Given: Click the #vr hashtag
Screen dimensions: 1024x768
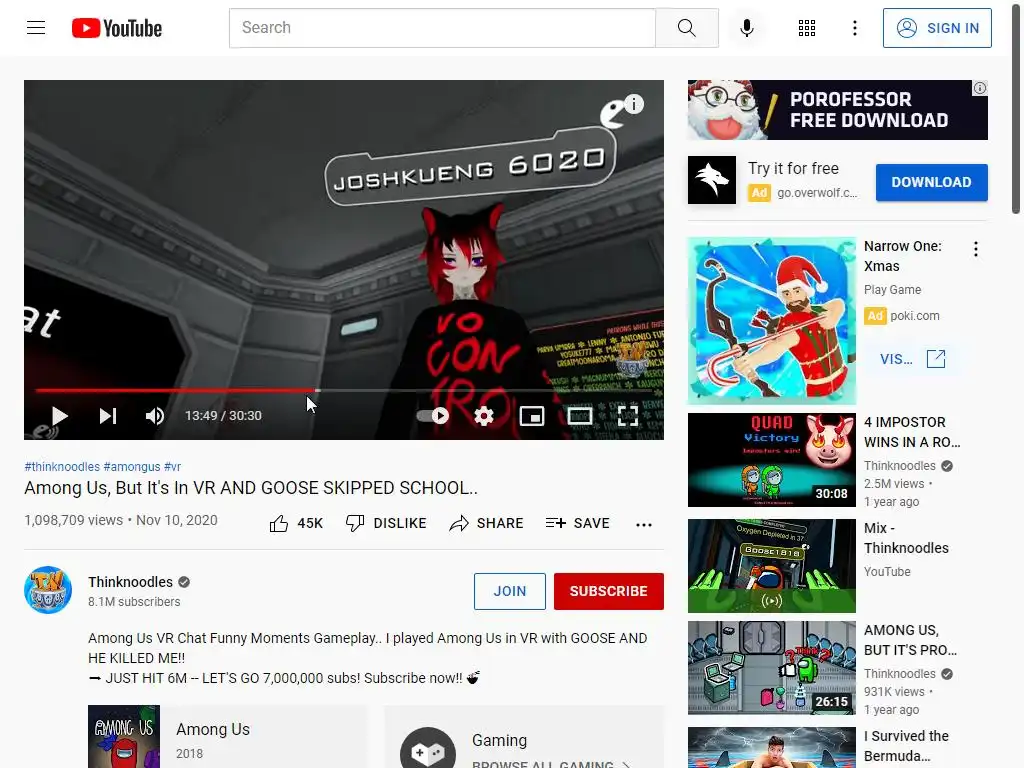Looking at the screenshot, I should pyautogui.click(x=172, y=466).
